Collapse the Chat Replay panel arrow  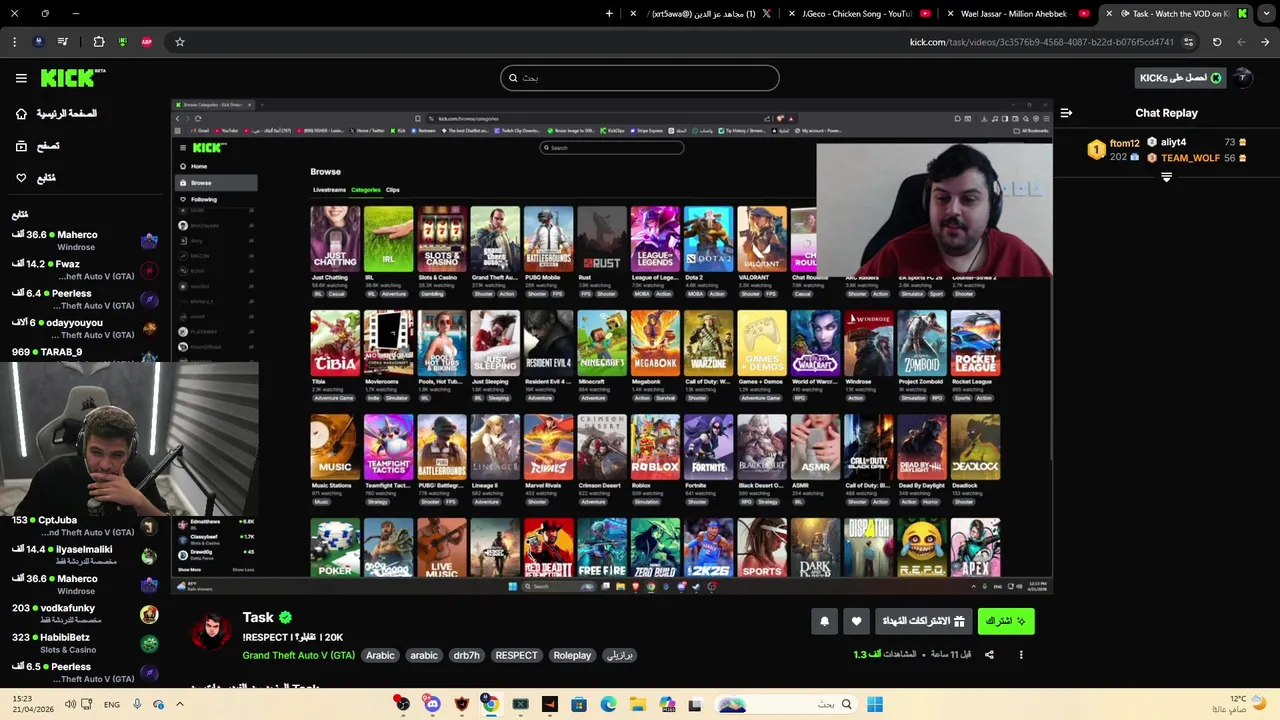[1066, 113]
